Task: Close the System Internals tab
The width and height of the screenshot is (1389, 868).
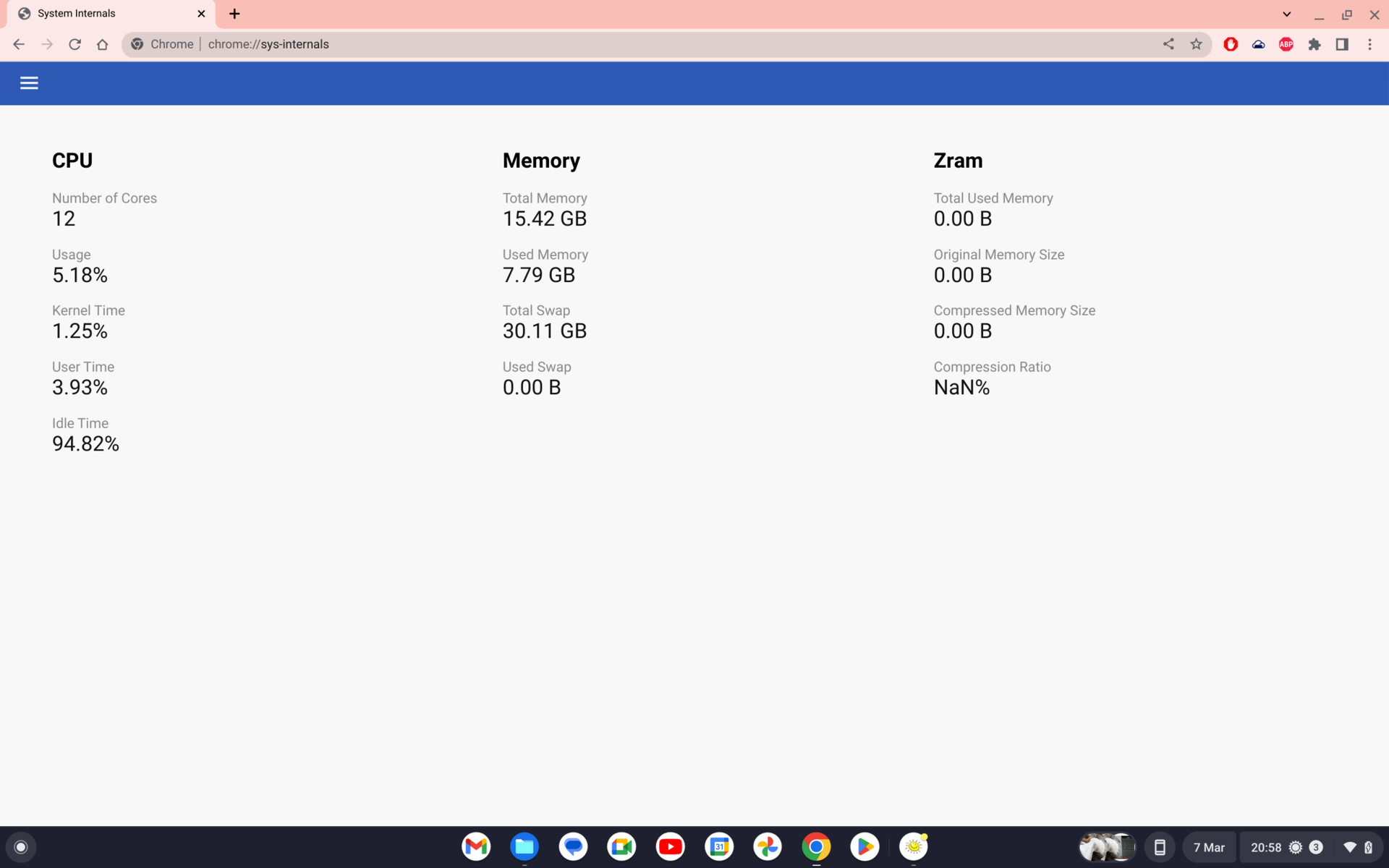Action: tap(201, 14)
